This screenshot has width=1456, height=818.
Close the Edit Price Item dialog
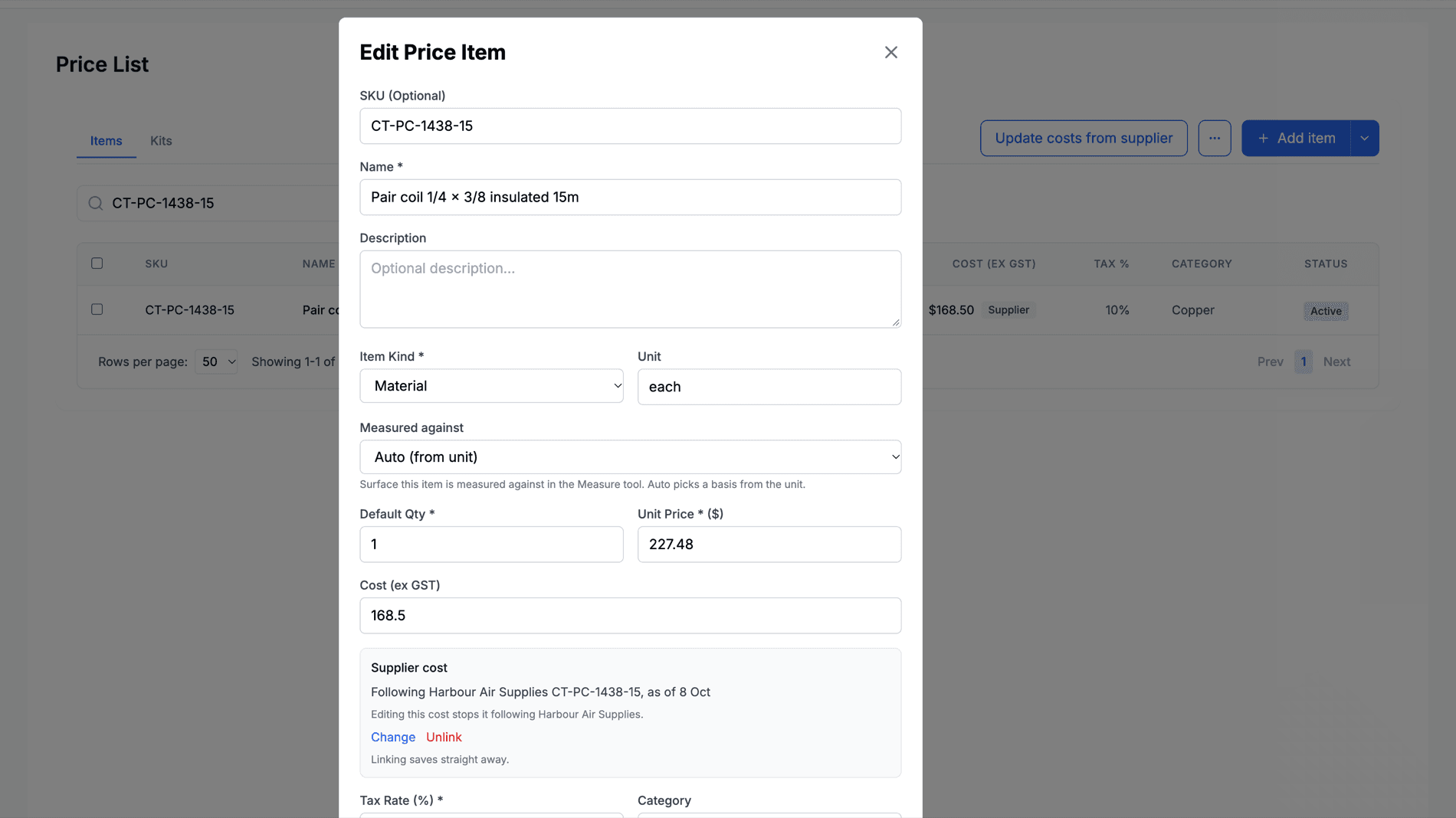point(890,52)
